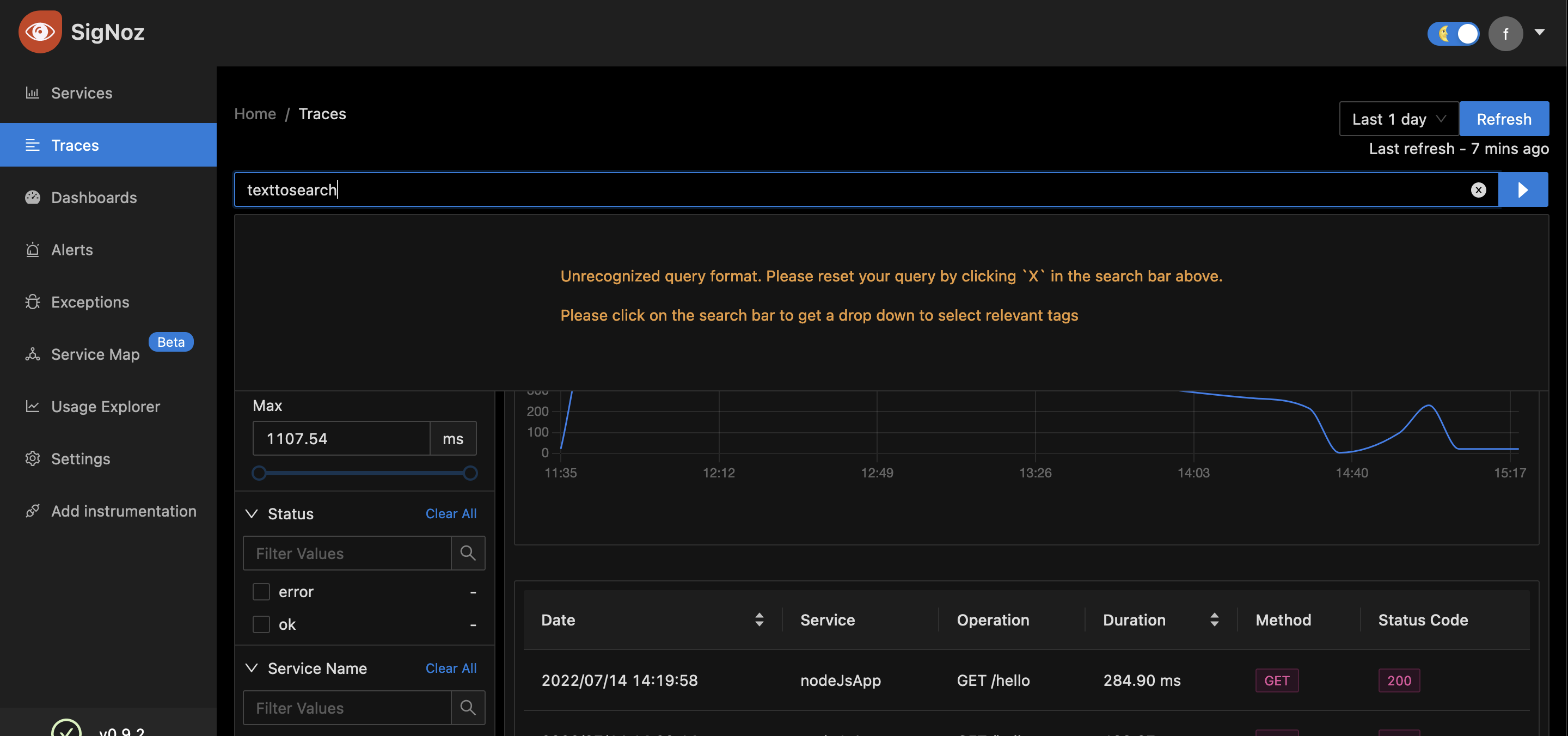The width and height of the screenshot is (1568, 736).
Task: Select the Dashboards globe icon
Action: pyautogui.click(x=32, y=197)
